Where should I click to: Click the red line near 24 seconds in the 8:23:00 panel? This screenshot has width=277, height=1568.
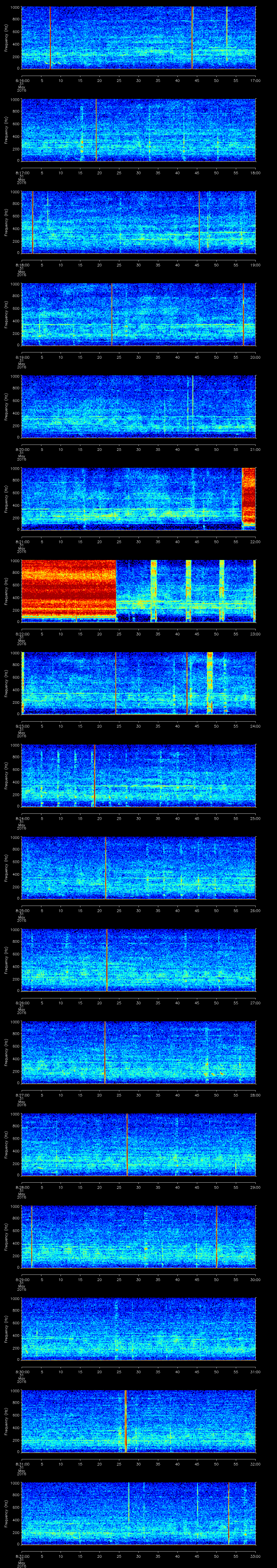pyautogui.click(x=116, y=682)
